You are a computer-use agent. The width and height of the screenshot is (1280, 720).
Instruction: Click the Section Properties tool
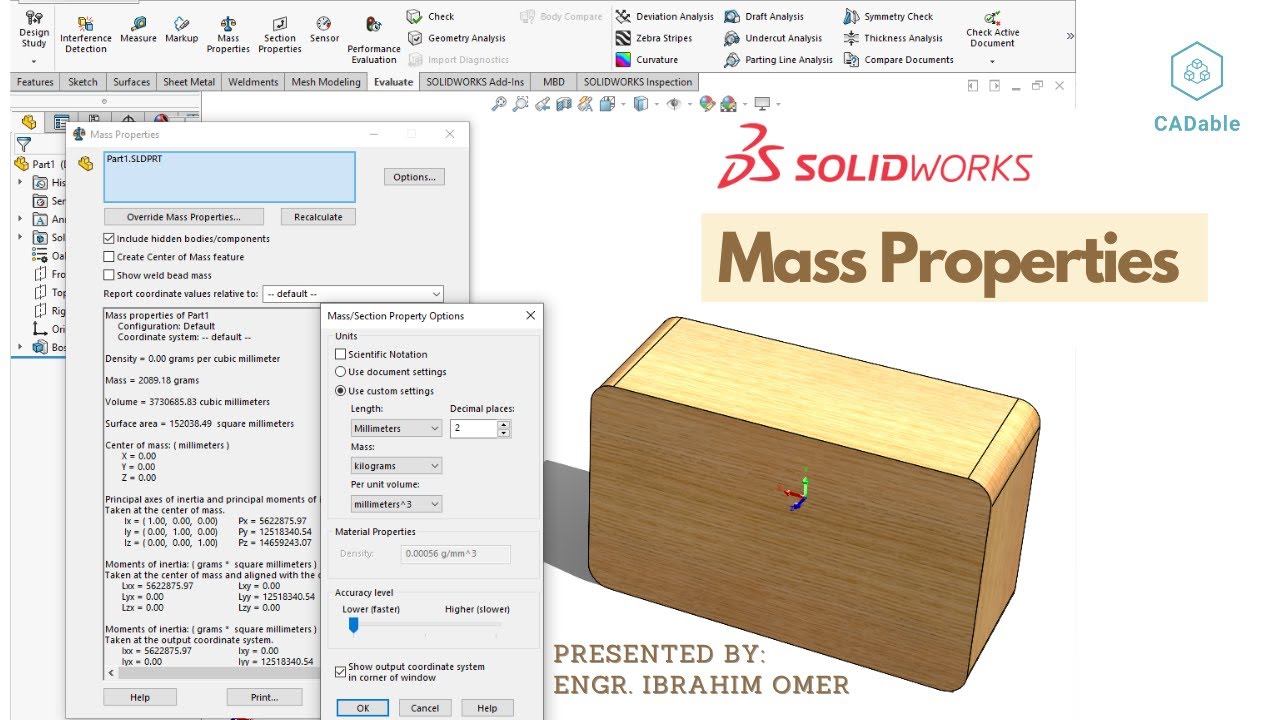click(x=279, y=30)
